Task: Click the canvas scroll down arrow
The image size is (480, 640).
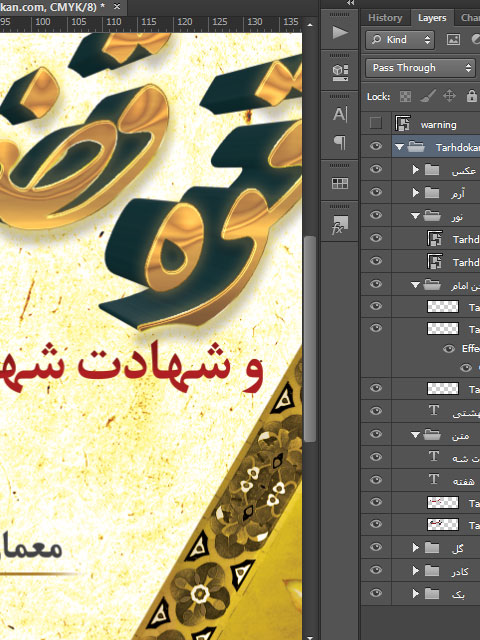Action: click(x=310, y=637)
